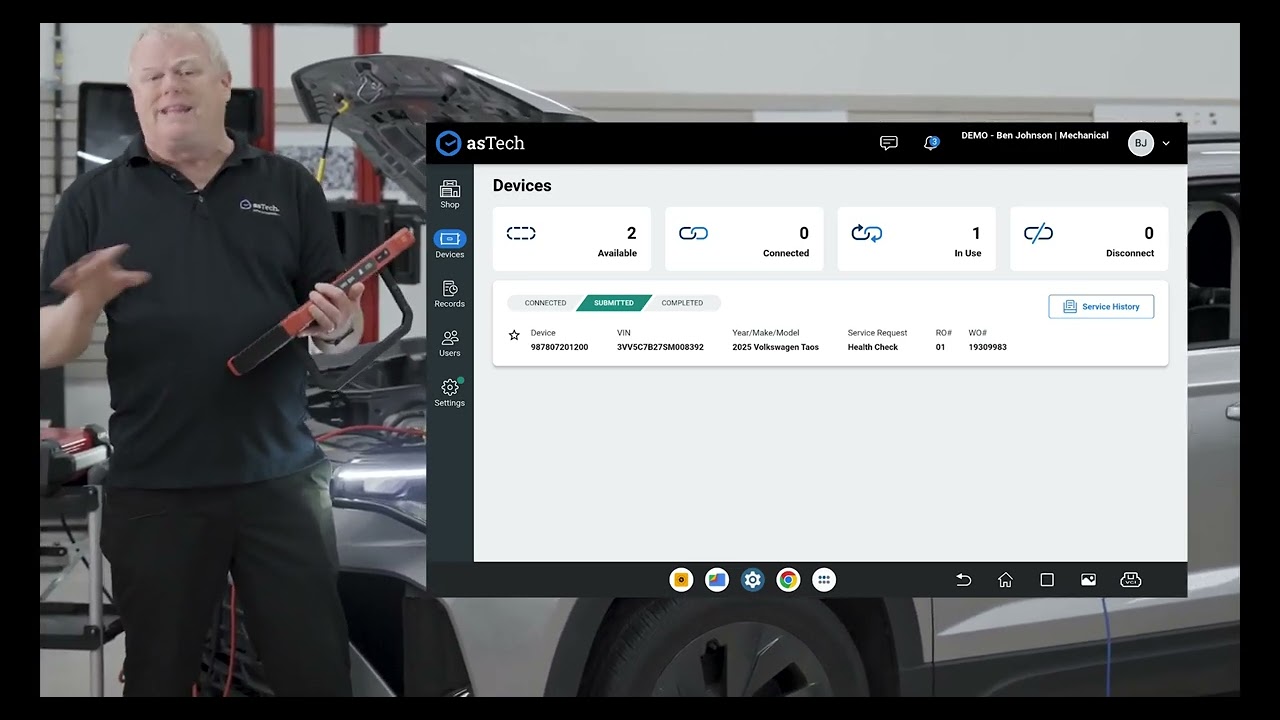Tap the VCI vehicle connection icon
This screenshot has width=1280, height=720.
(x=1131, y=580)
